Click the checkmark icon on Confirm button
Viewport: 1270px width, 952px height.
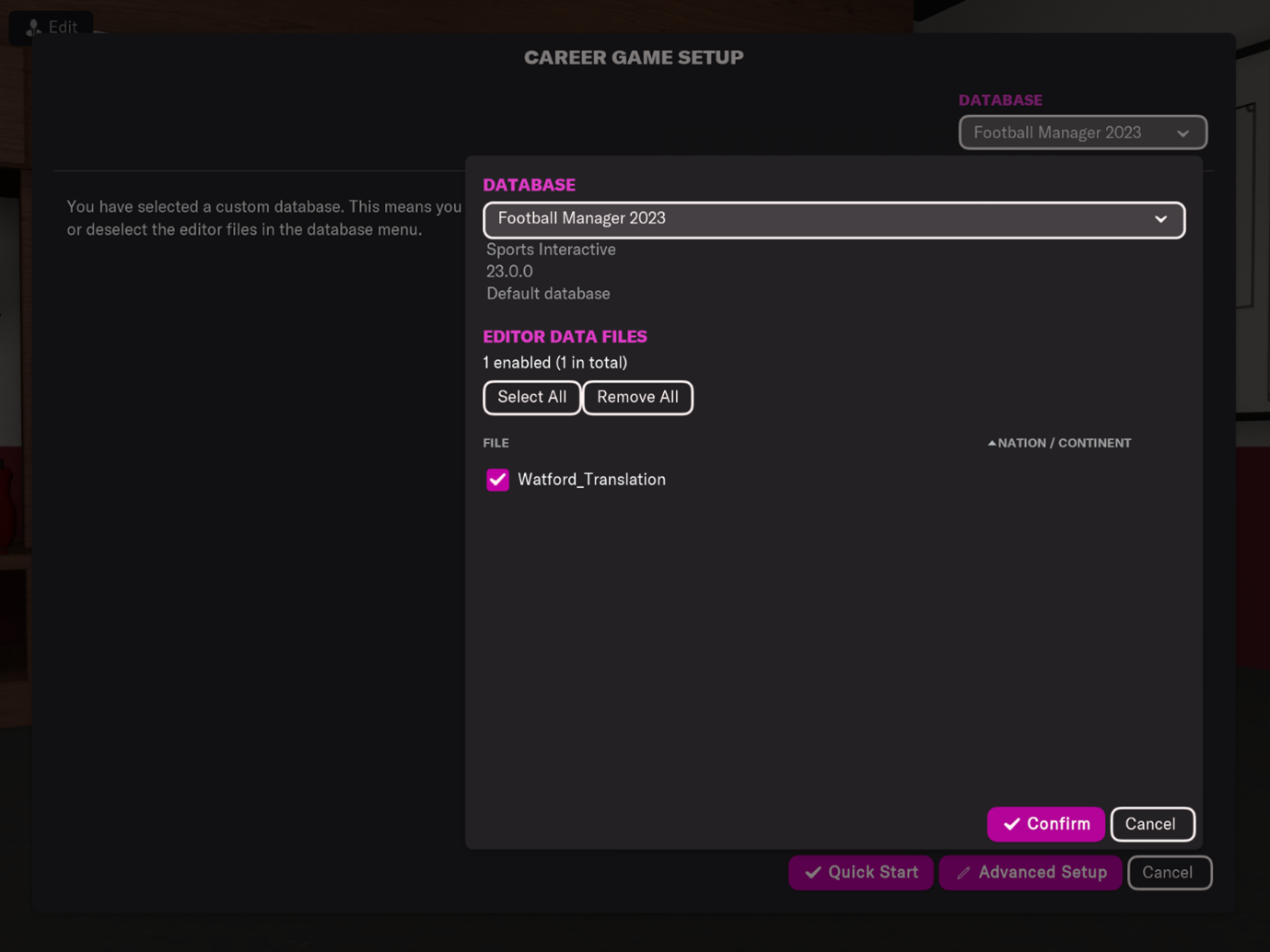[1011, 824]
